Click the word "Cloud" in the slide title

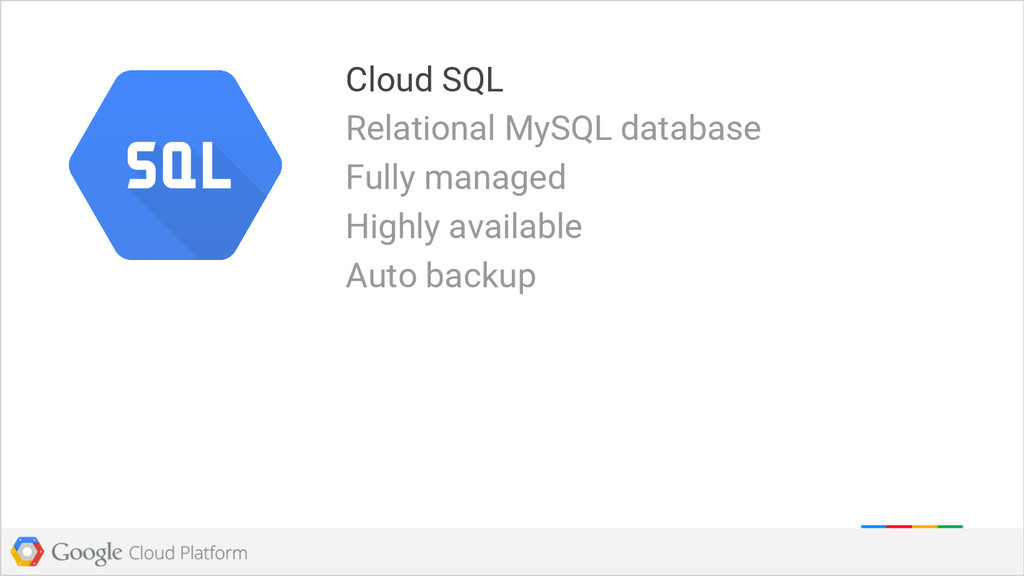pos(387,80)
